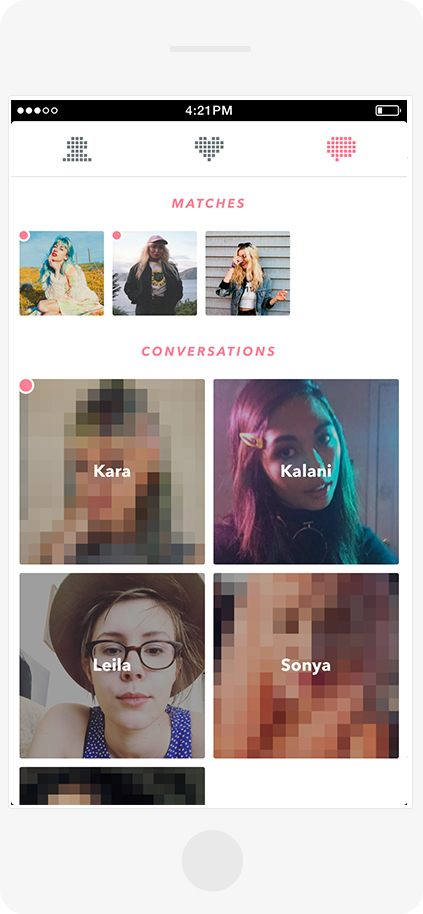Image resolution: width=423 pixels, height=914 pixels.
Task: Tap the MATCHES section heading
Action: pos(209,203)
